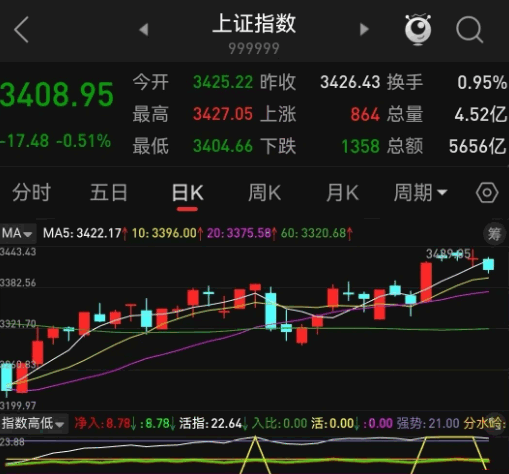Tap the 下跌 count 1358

click(x=361, y=146)
